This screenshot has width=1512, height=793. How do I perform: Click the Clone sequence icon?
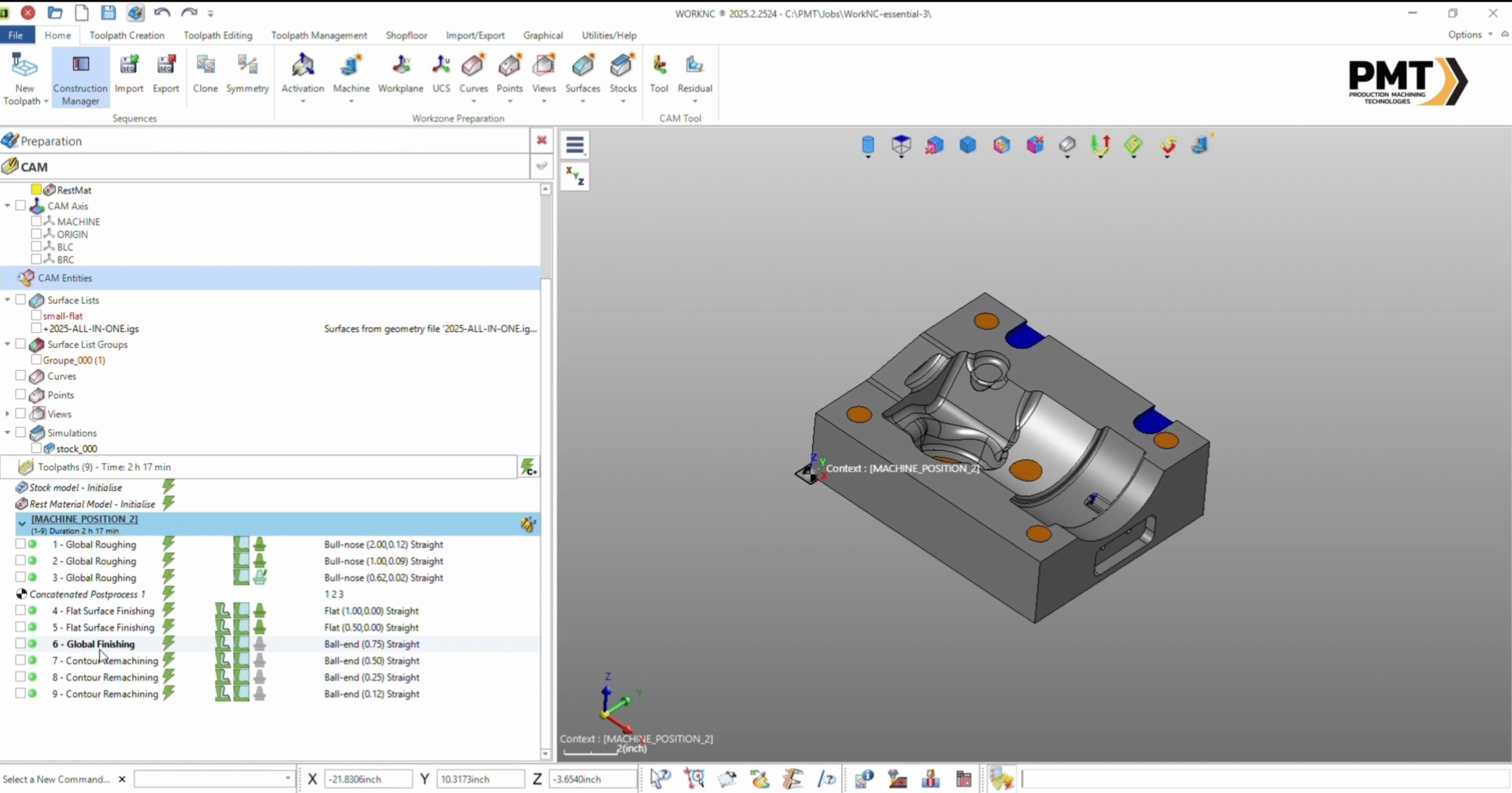(205, 73)
